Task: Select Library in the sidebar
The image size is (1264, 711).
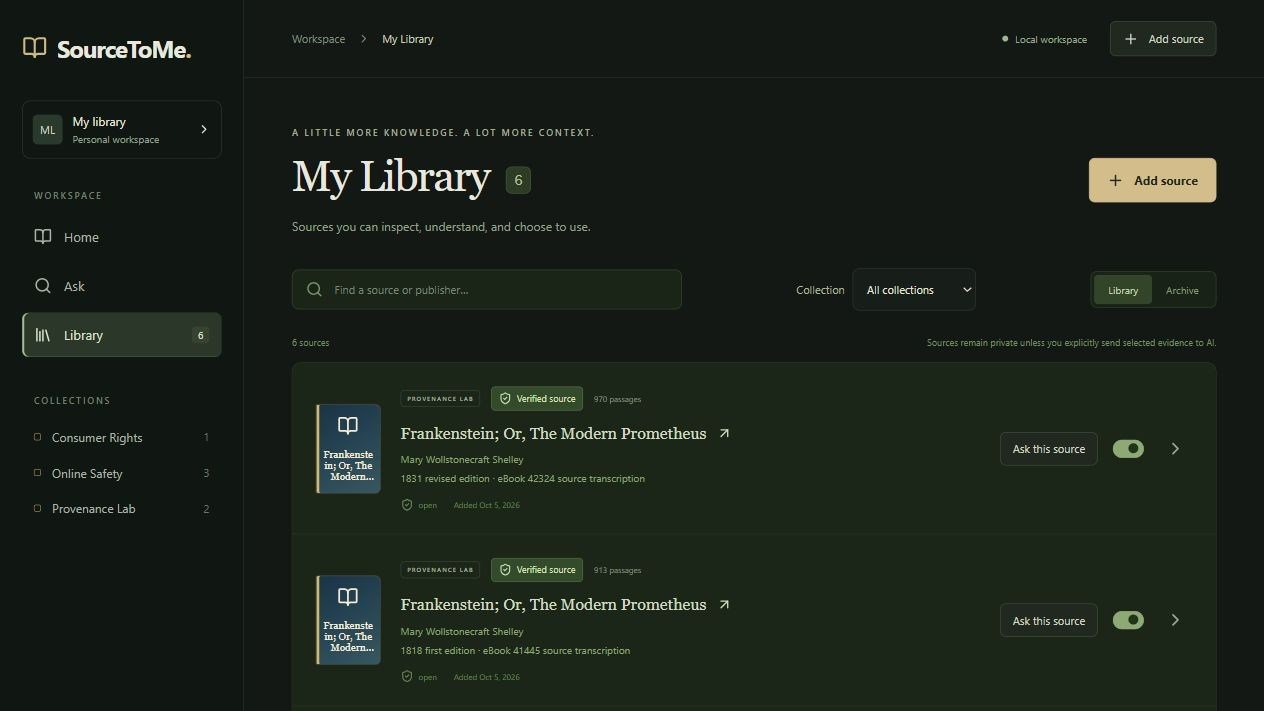Action: point(122,335)
